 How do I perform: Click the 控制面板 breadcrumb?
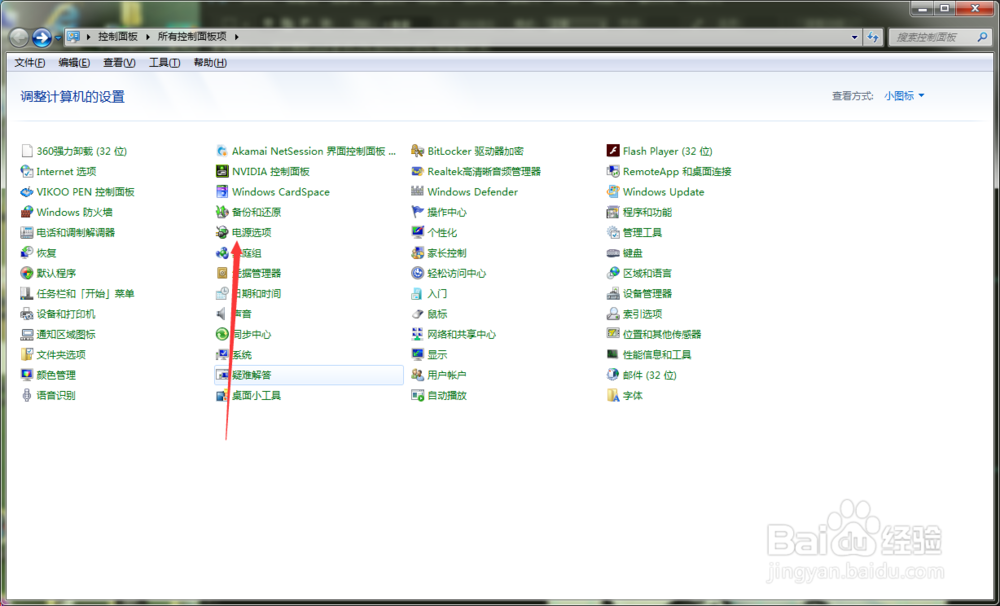118,37
